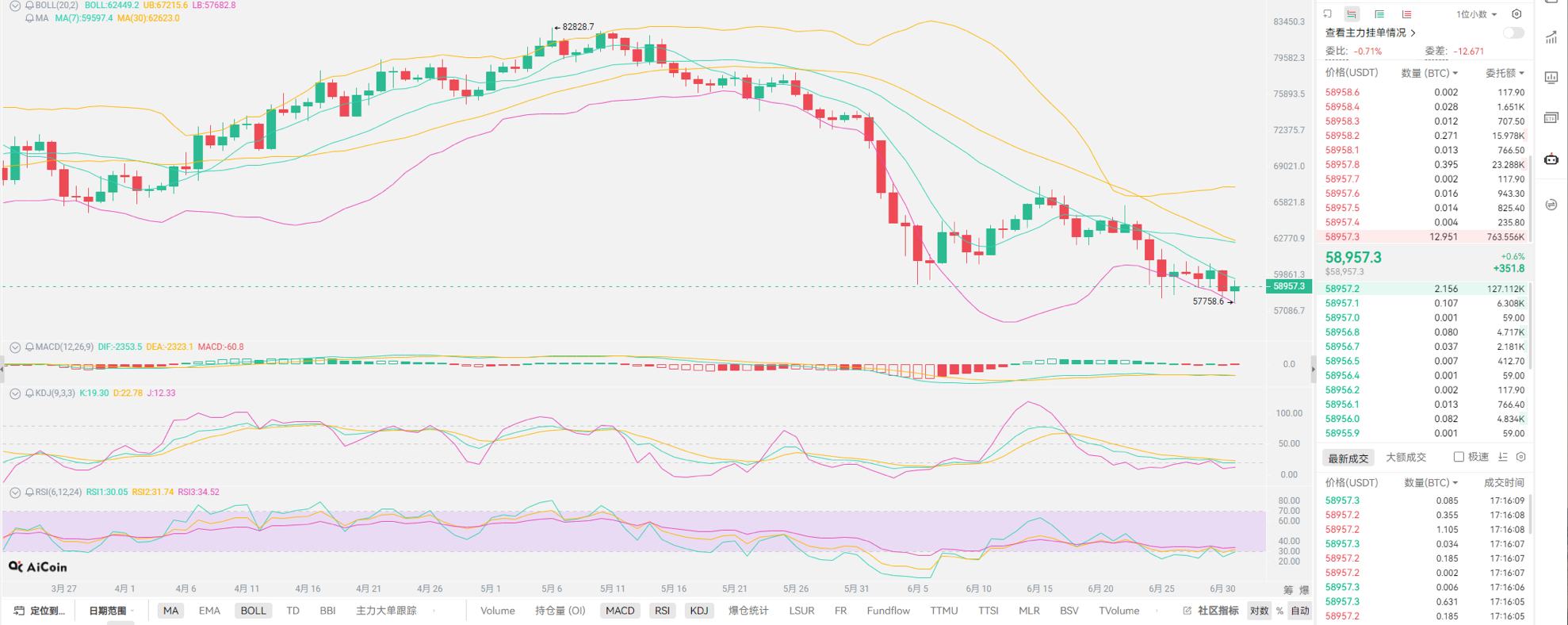Toggle the 爆仓统计 sub-indicator

pos(748,611)
